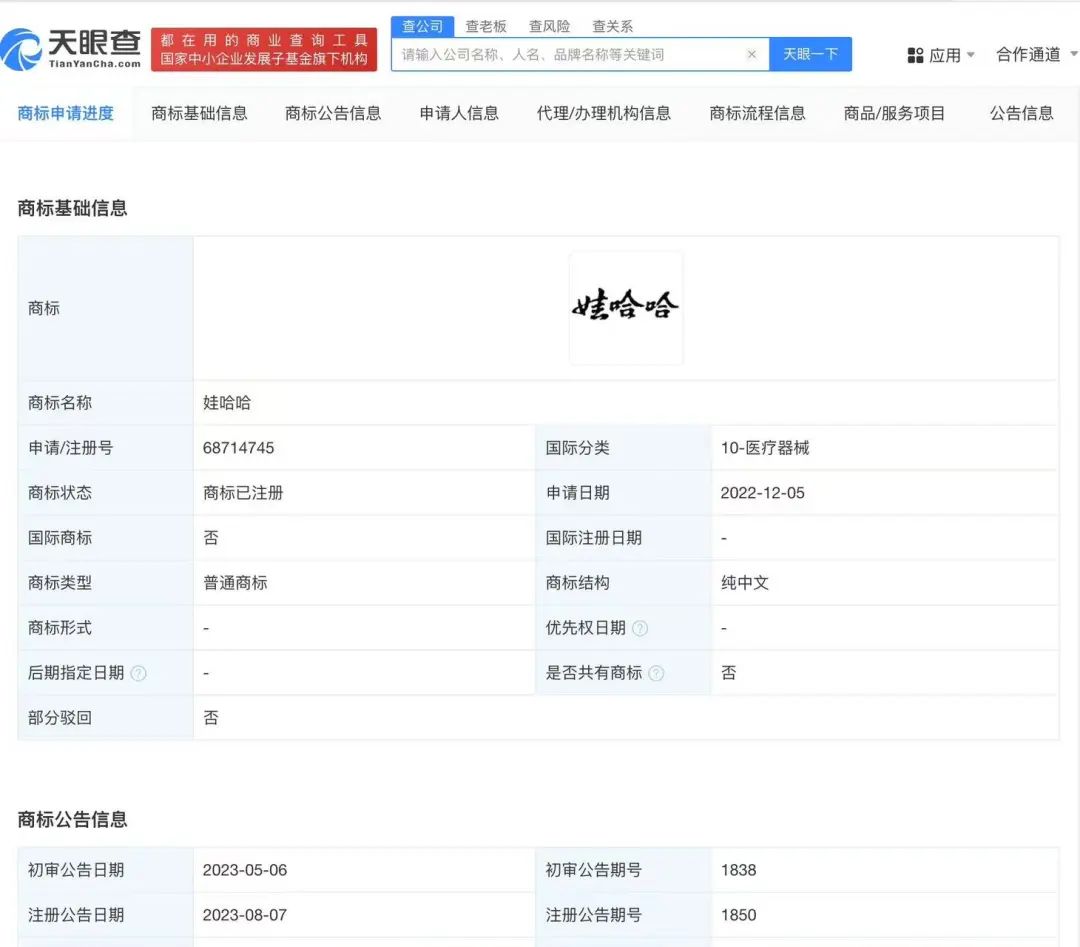The image size is (1080, 947).
Task: Open the 娃哈哈 trademark image thumbnail
Action: coord(626,308)
